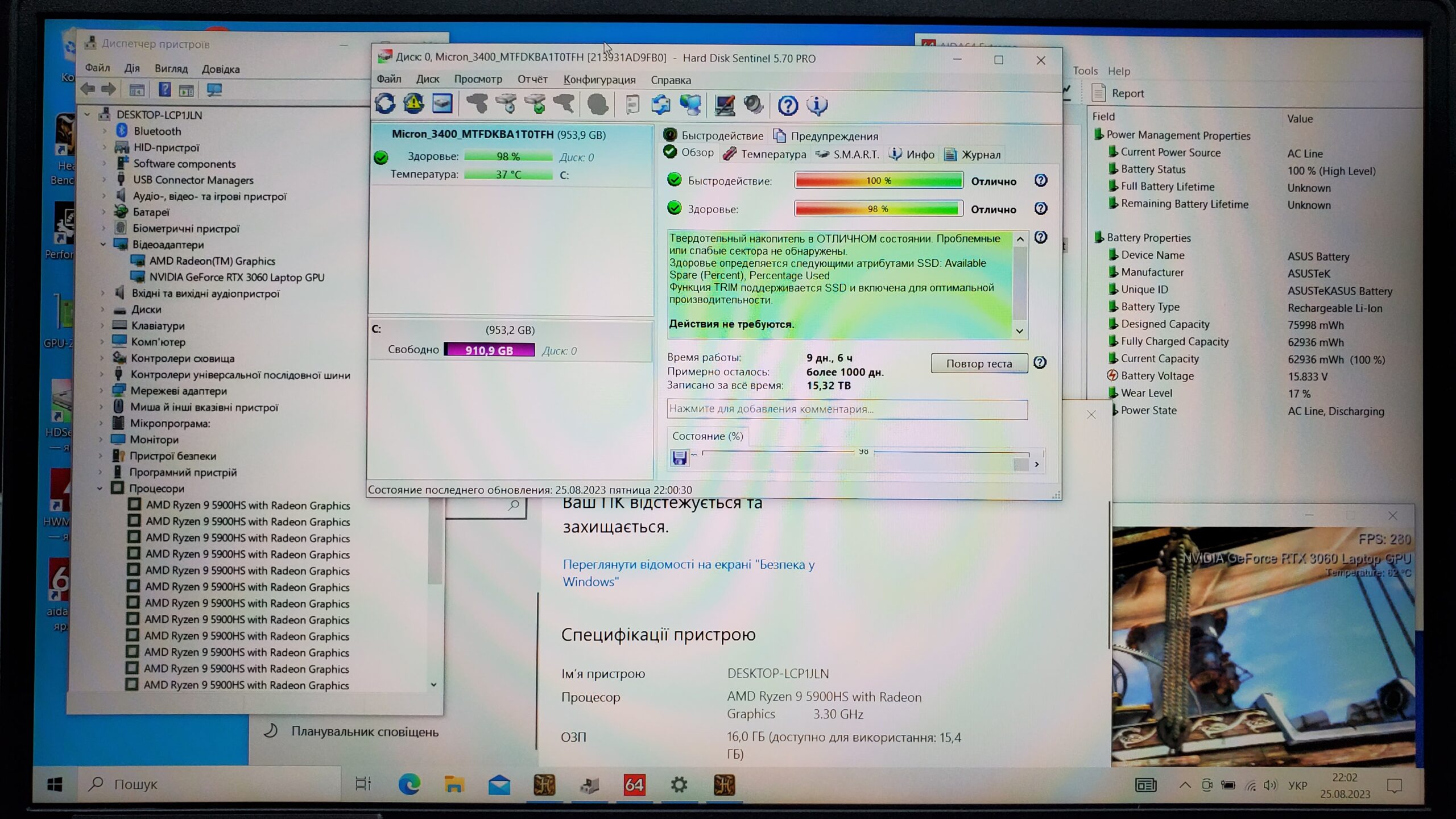Click the comment input field

point(847,409)
